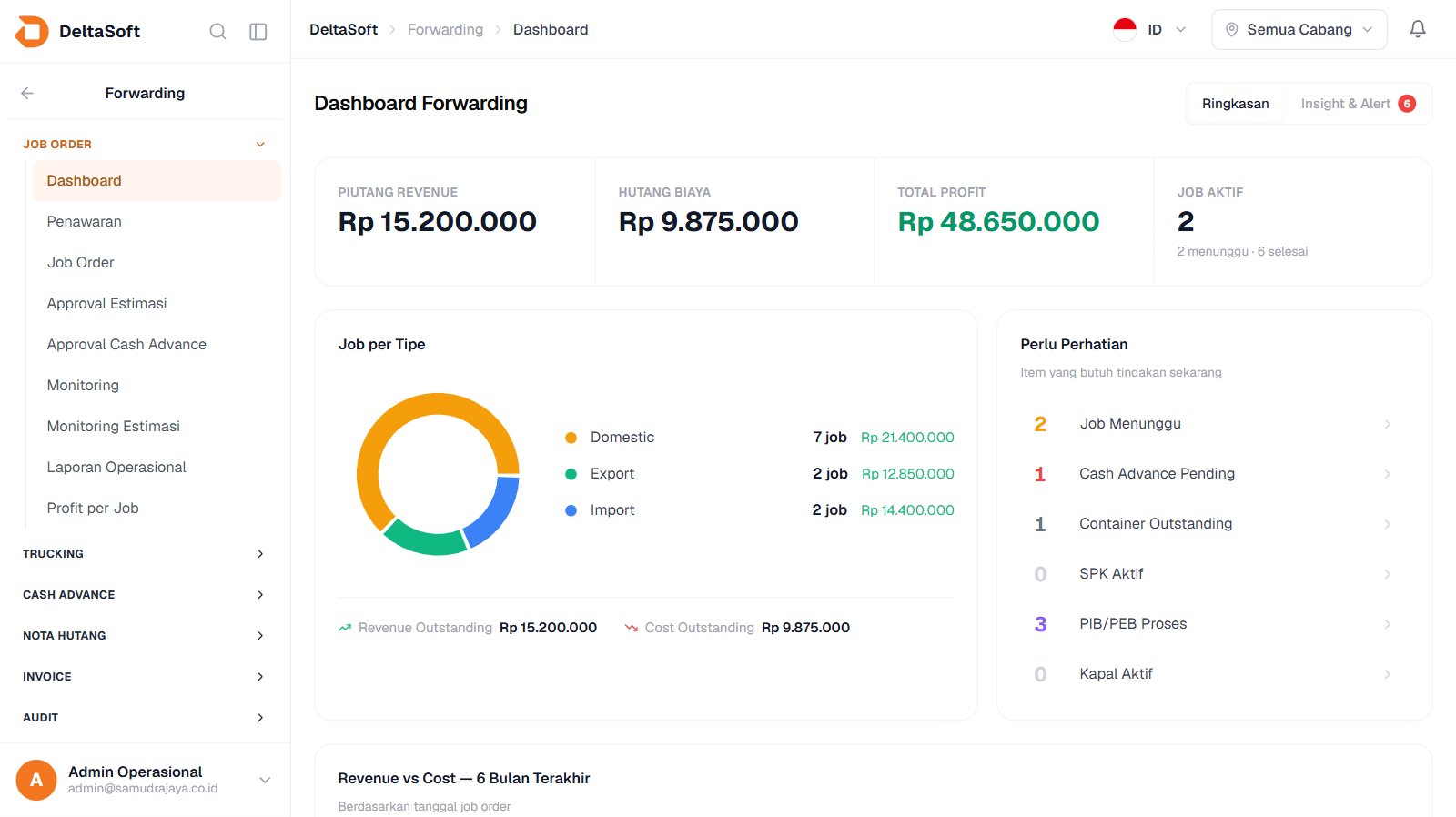The image size is (1456, 817).
Task: Click the Indonesia flag icon
Action: coord(1125,29)
